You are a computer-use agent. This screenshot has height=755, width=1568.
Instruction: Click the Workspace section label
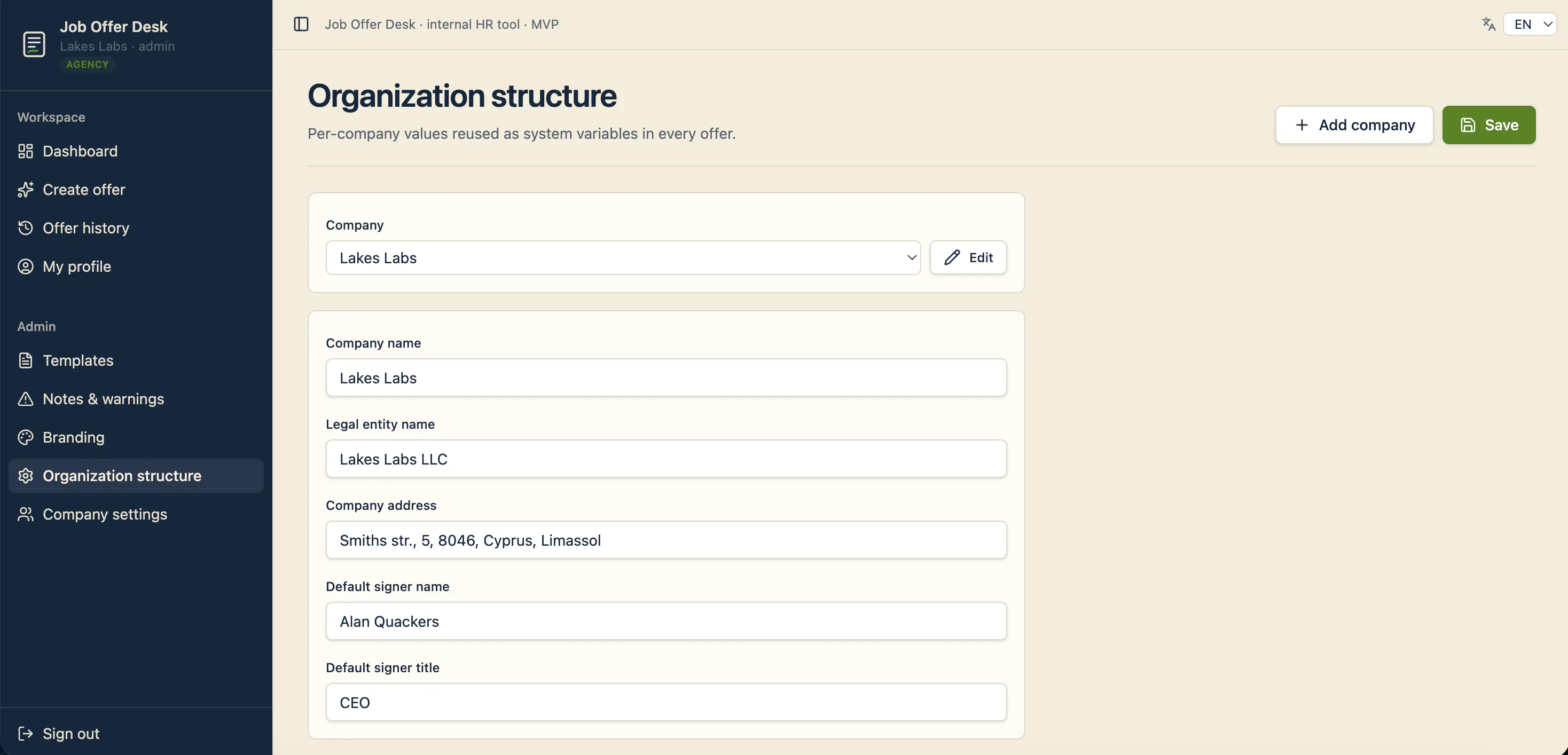pyautogui.click(x=51, y=117)
